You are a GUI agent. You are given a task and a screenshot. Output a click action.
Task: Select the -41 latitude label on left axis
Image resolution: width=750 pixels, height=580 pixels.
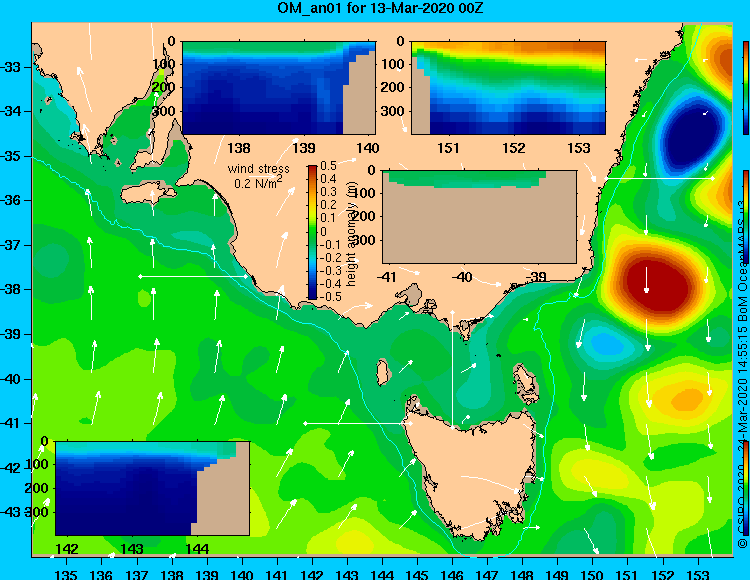point(11,423)
